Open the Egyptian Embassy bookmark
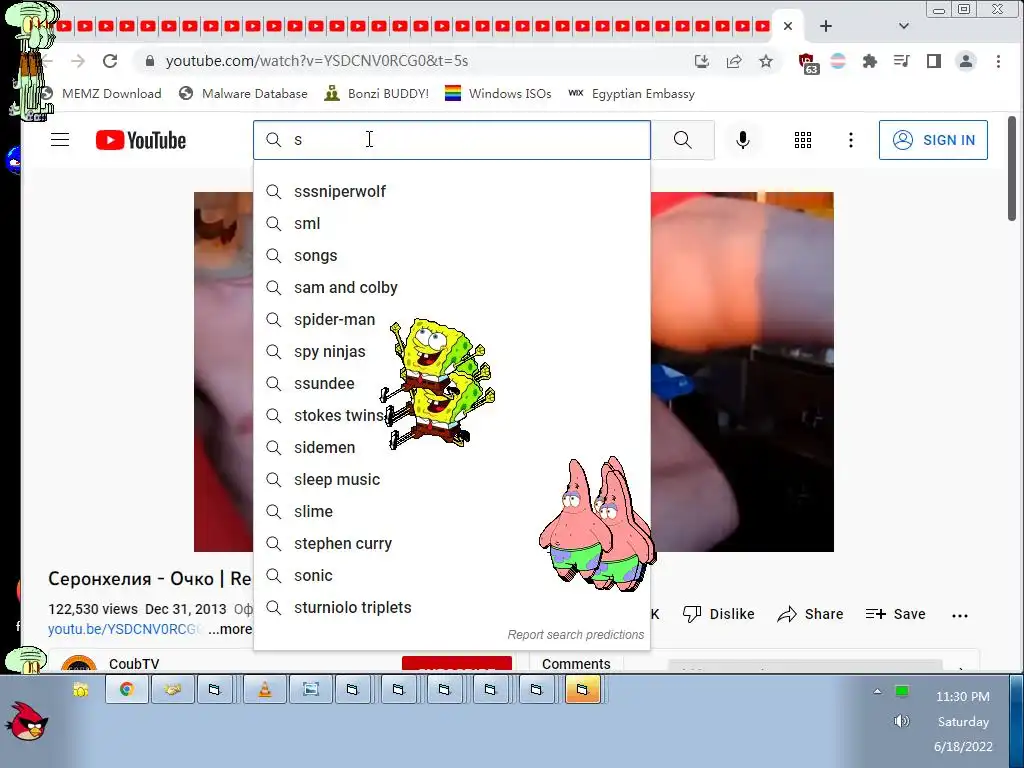The width and height of the screenshot is (1024, 768). click(631, 93)
